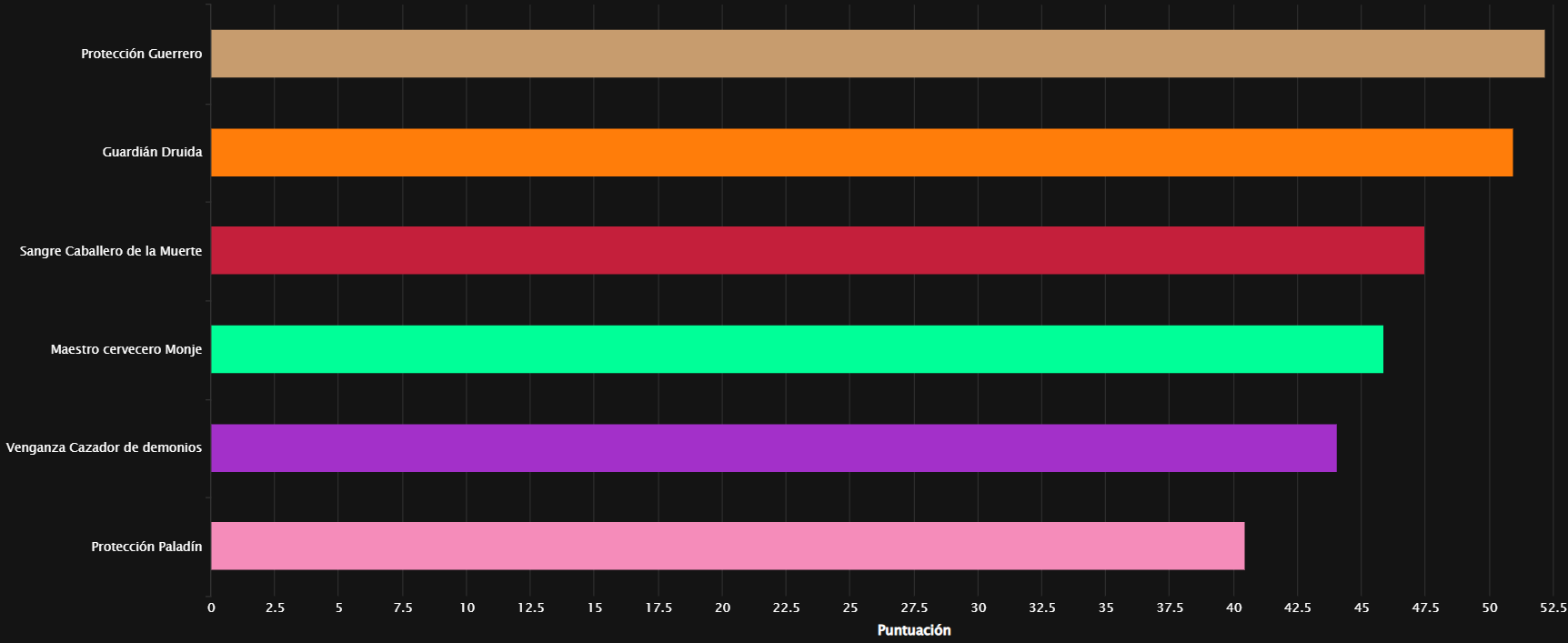Click the Protección Paladín axis label
Image resolution: width=1568 pixels, height=643 pixels.
tap(146, 547)
